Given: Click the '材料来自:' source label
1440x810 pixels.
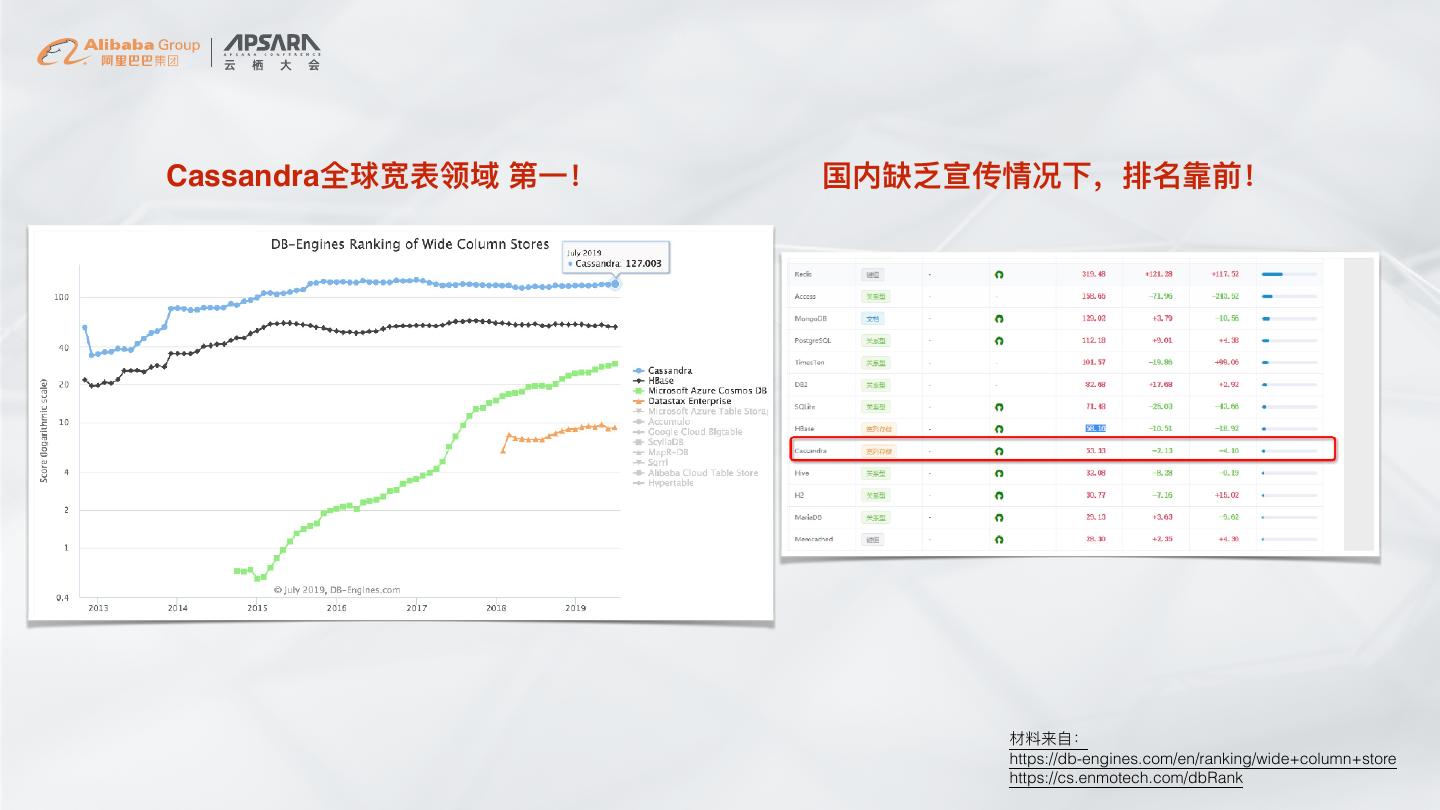Looking at the screenshot, I should tap(1045, 740).
